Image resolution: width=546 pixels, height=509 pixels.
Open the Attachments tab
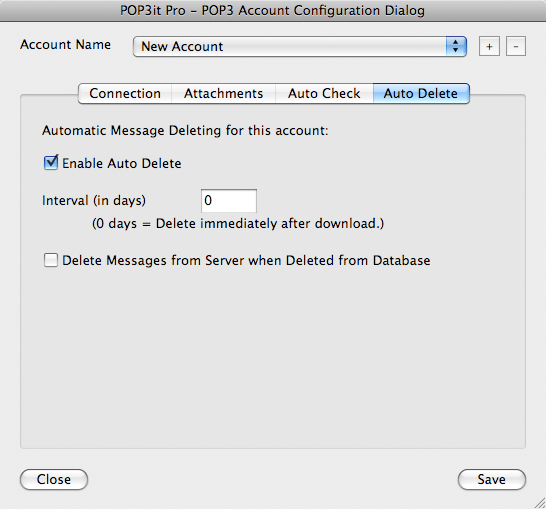224,93
